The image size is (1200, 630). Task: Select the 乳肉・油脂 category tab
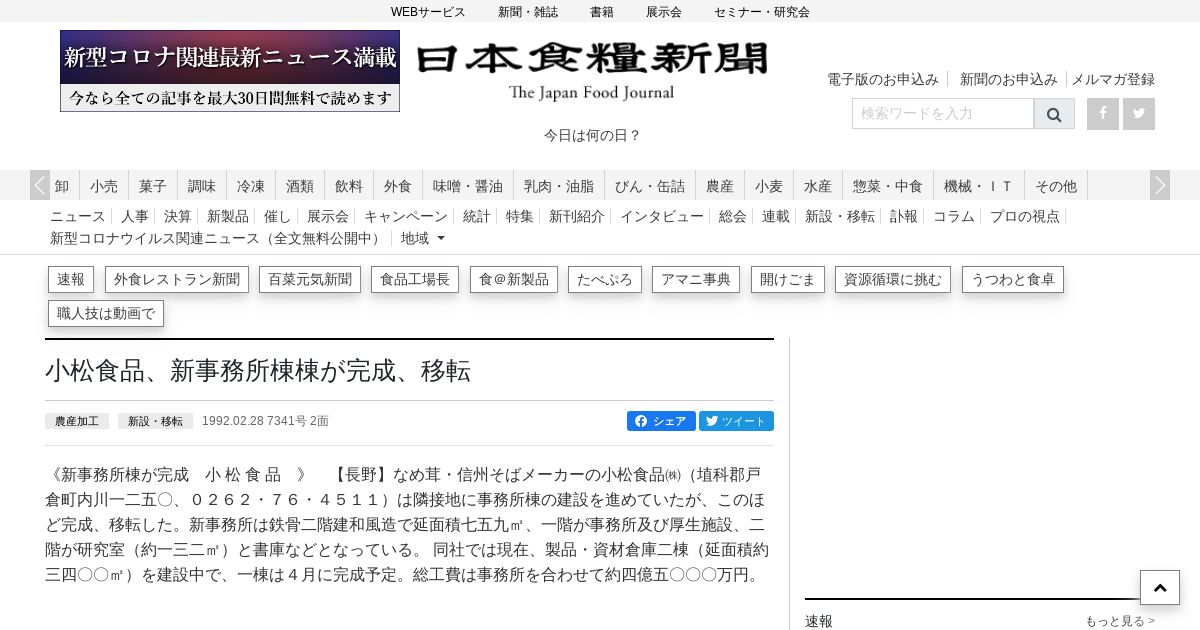[x=559, y=186]
